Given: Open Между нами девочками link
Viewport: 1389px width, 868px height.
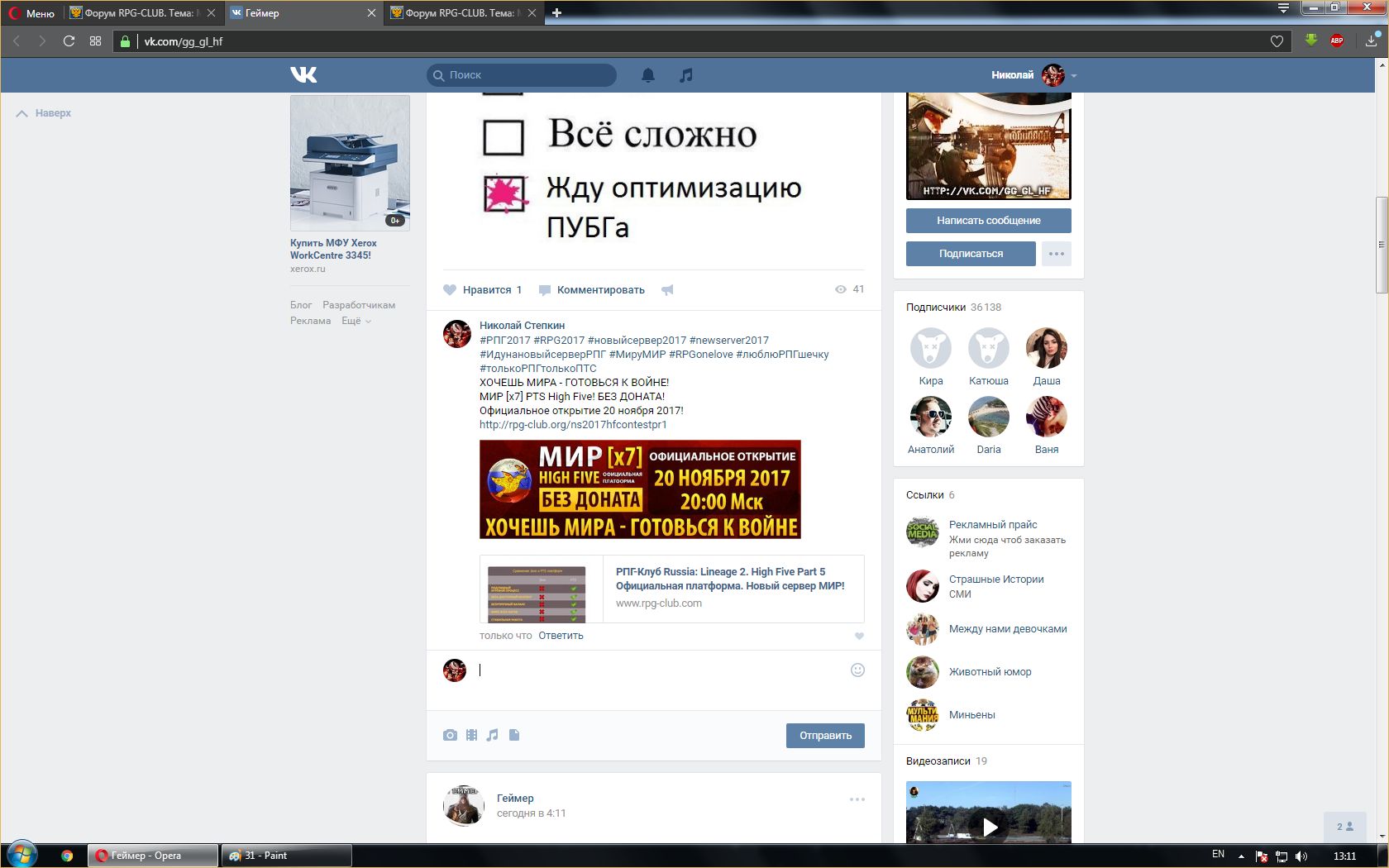Looking at the screenshot, I should (x=1008, y=629).
